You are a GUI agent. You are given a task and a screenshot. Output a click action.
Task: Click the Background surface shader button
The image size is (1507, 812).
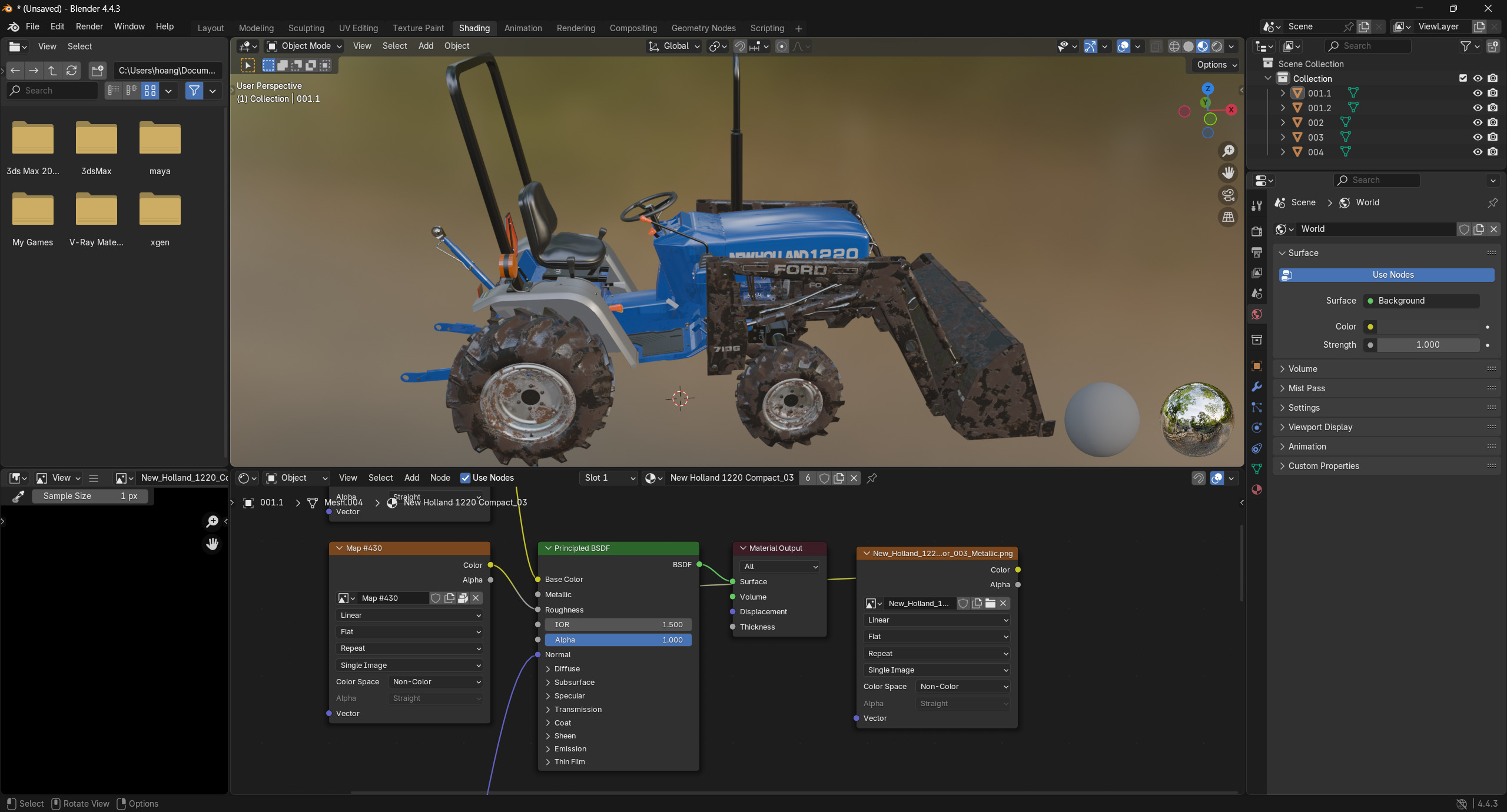[1422, 301]
